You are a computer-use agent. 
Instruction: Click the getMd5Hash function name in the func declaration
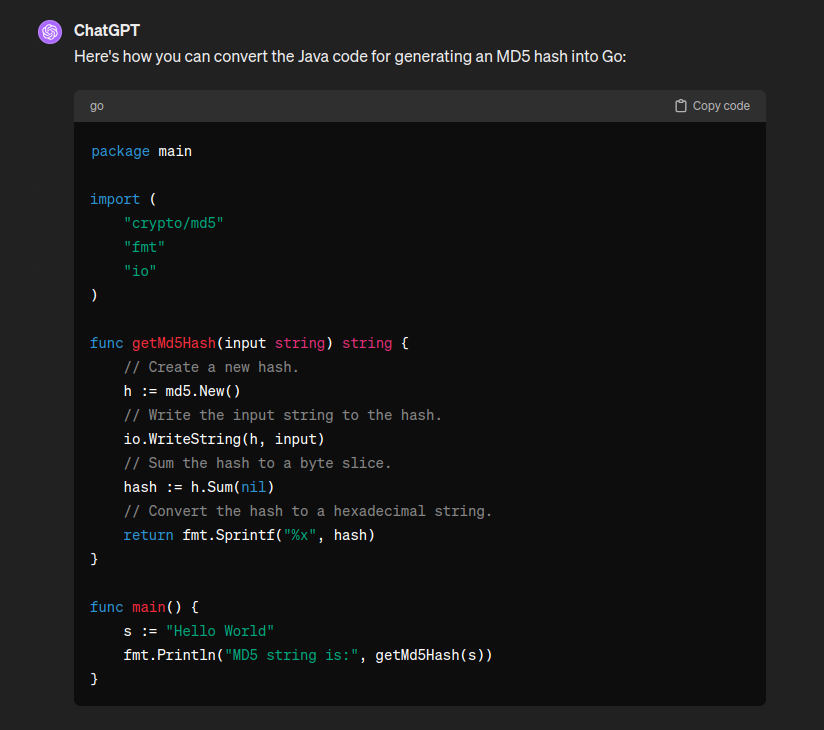coord(174,343)
